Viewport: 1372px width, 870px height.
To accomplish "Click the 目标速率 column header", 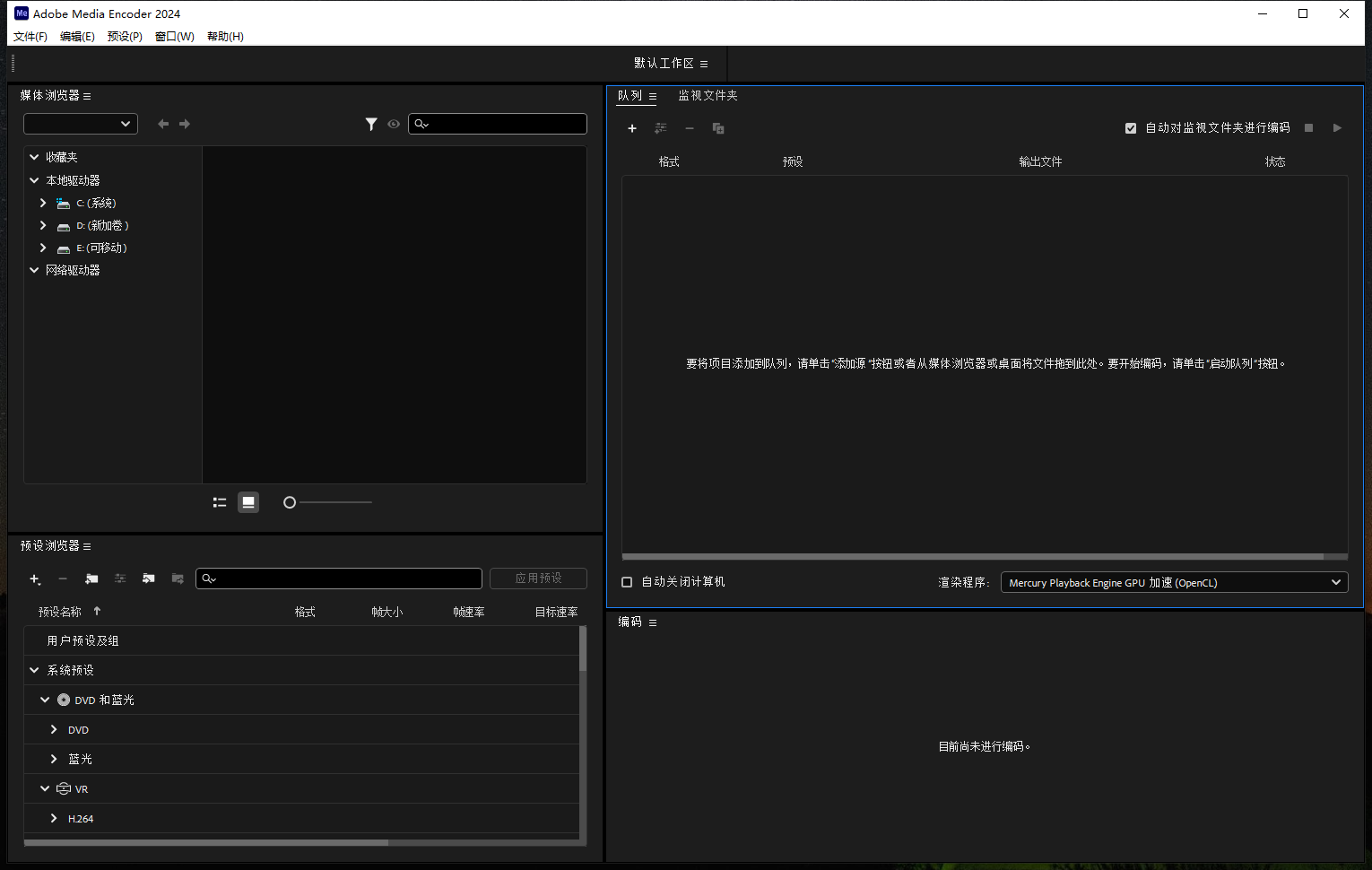I will (556, 612).
